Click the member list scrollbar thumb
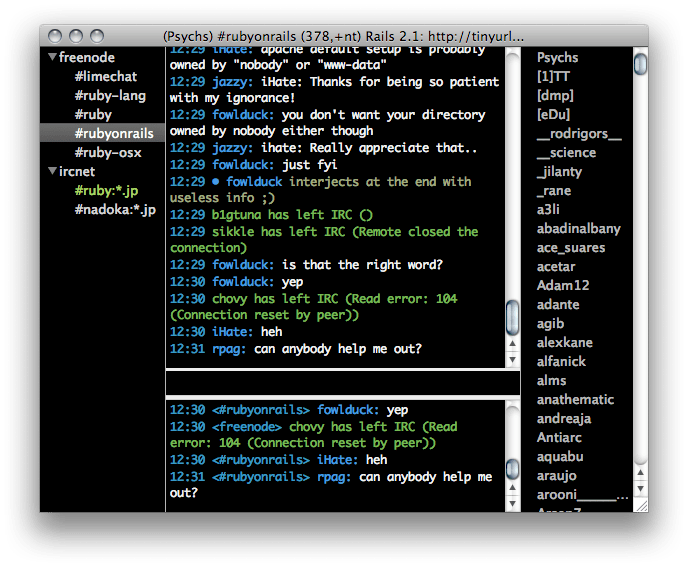This screenshot has height=567, width=688. pyautogui.click(x=641, y=64)
